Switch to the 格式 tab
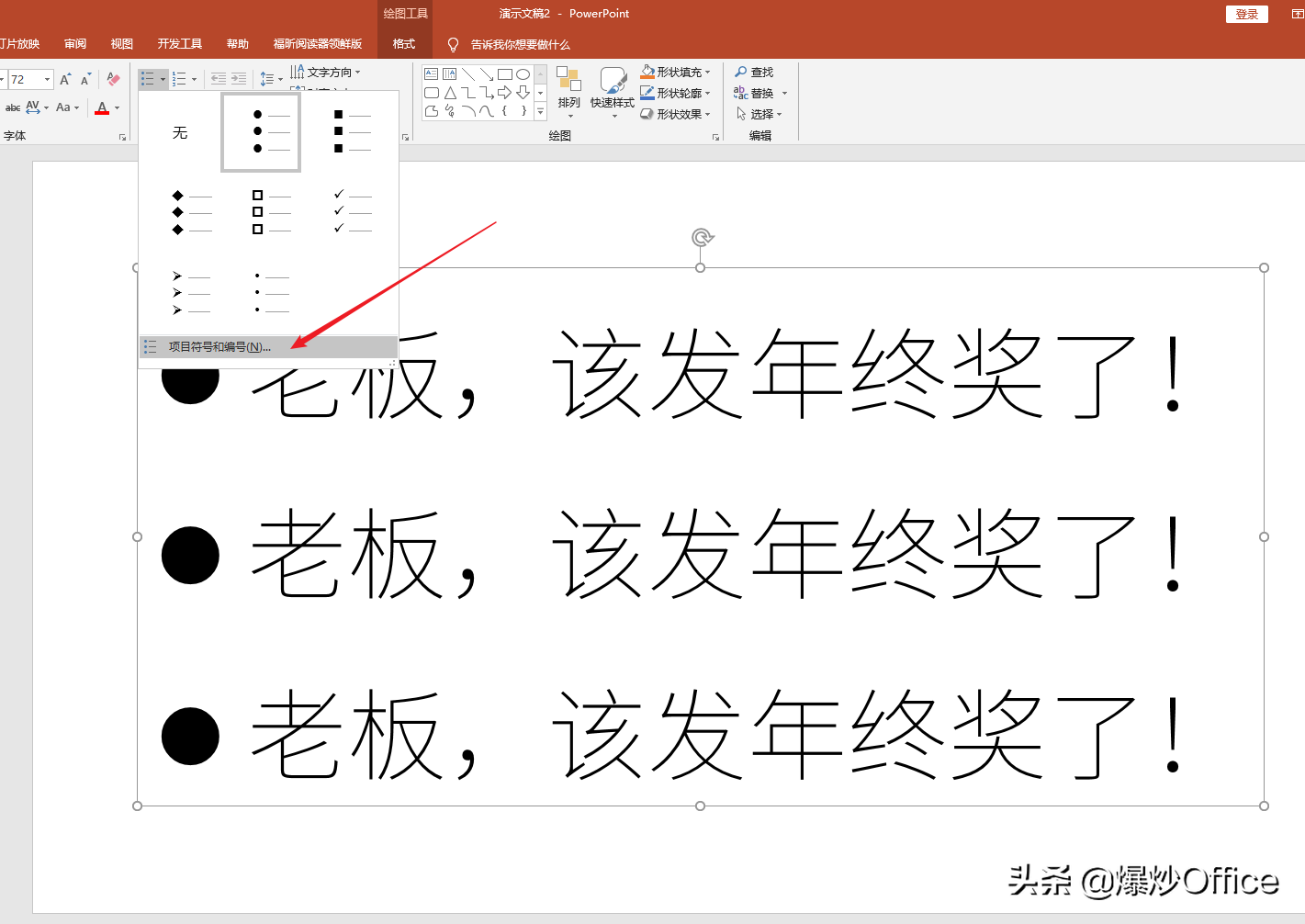Viewport: 1305px width, 924px height. 404,44
